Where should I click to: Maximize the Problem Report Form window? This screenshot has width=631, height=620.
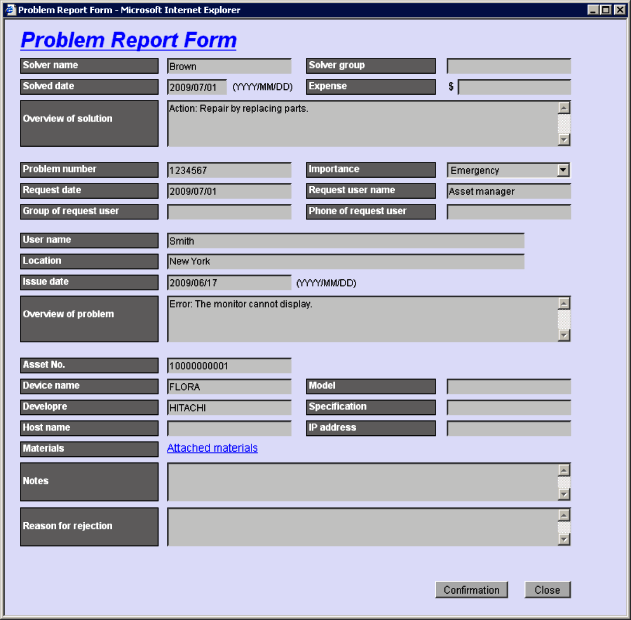tap(606, 9)
